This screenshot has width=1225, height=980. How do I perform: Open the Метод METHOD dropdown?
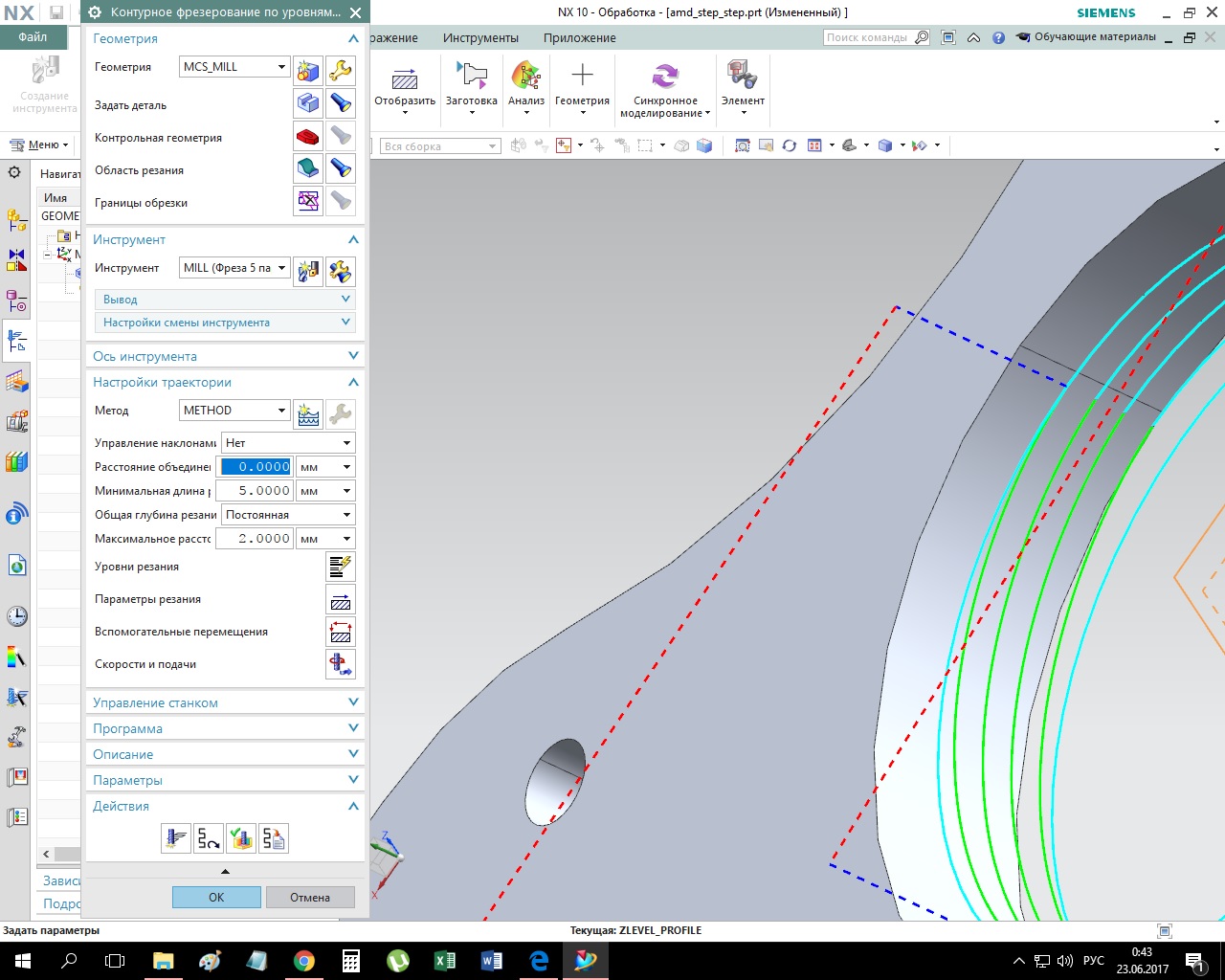pos(234,411)
